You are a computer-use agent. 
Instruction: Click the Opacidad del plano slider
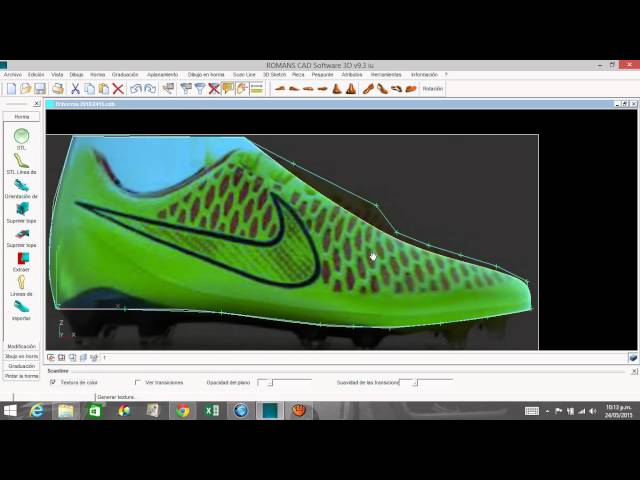coord(284,382)
